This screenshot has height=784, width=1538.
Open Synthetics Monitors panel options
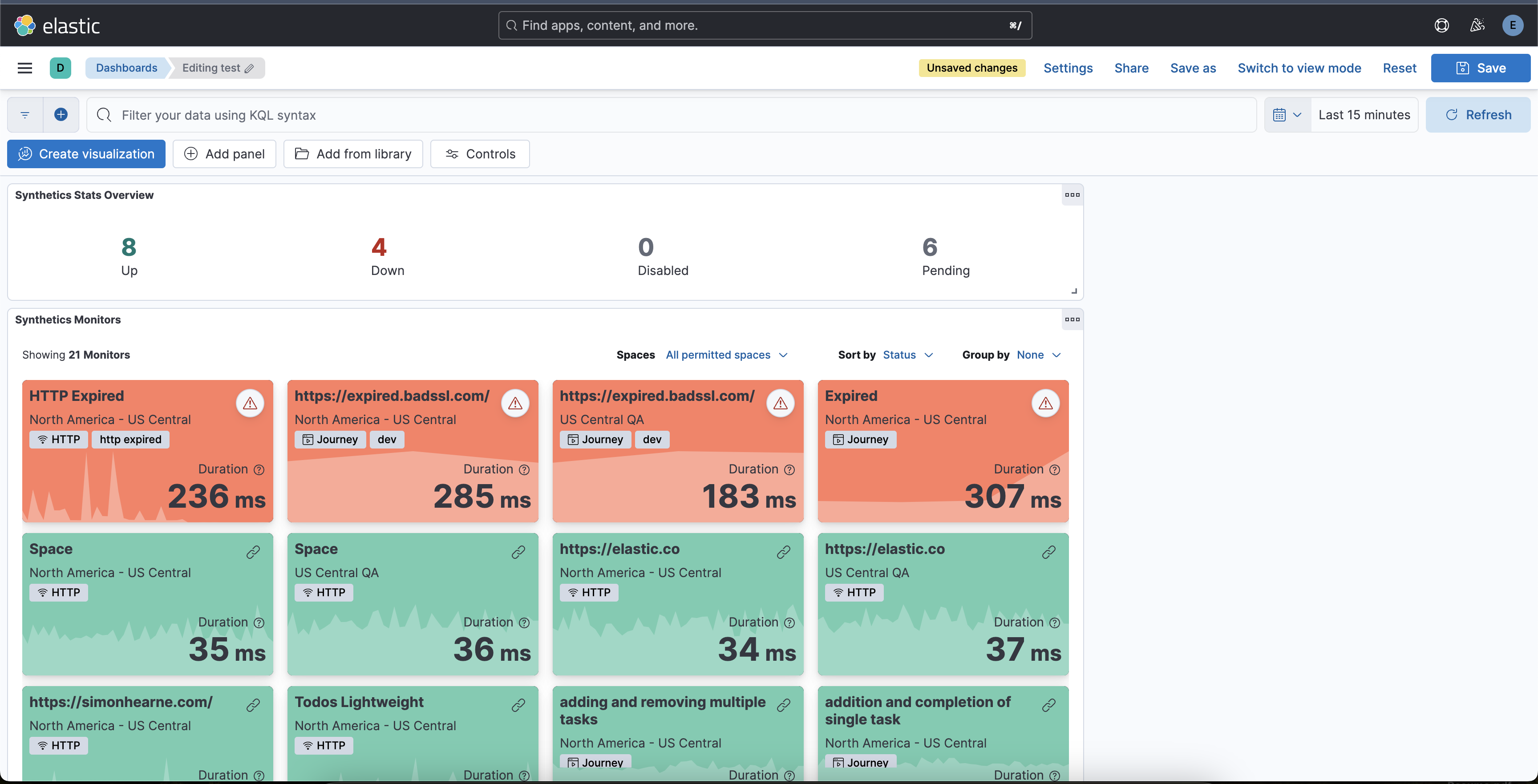pyautogui.click(x=1072, y=319)
